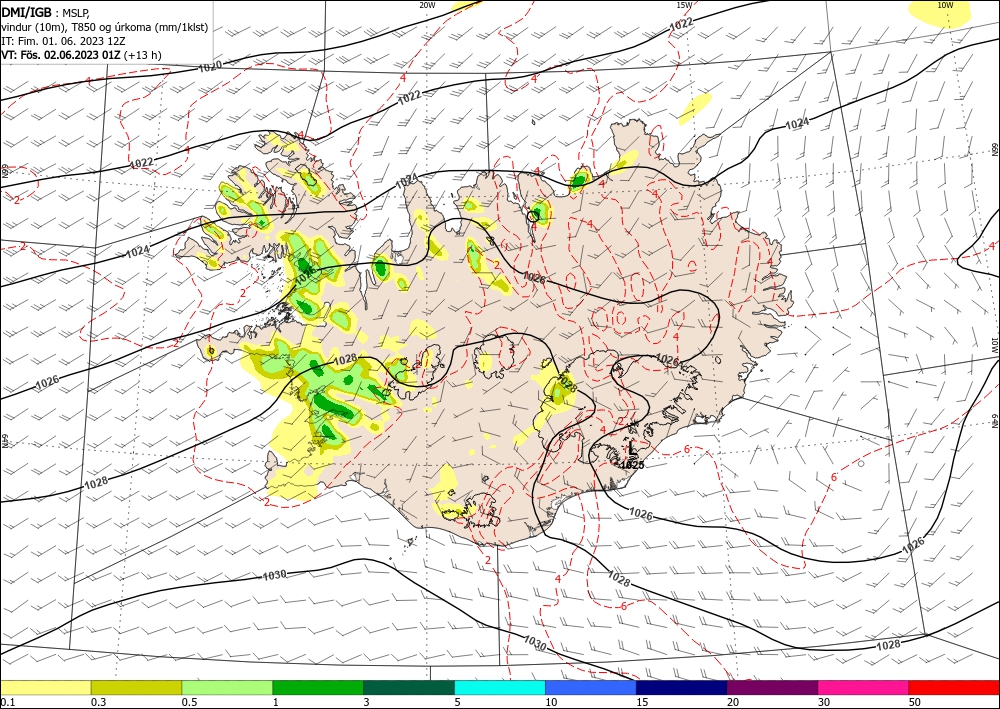1000x709 pixels.
Task: Select the olive 0.3–0.5 legend swatch
Action: [136, 687]
